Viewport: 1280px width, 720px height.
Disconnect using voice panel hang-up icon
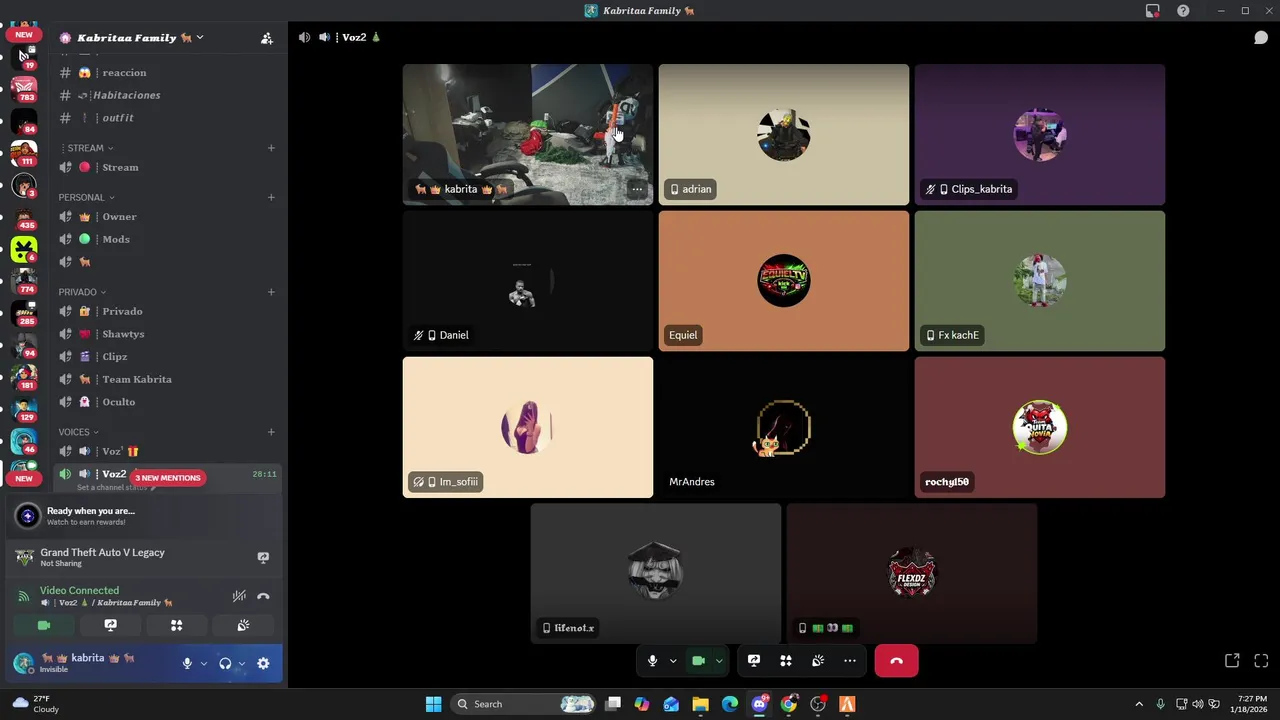point(263,596)
